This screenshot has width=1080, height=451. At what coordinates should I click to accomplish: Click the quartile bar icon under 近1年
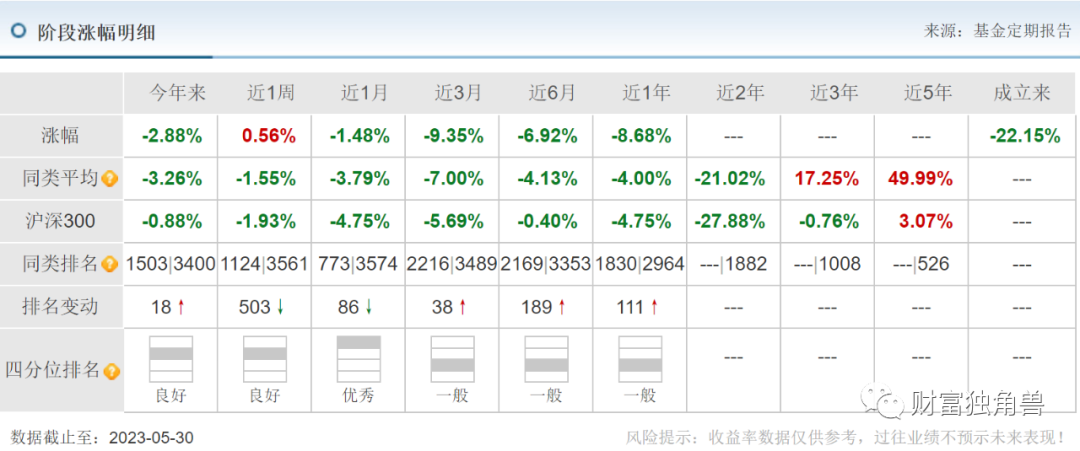tap(640, 359)
